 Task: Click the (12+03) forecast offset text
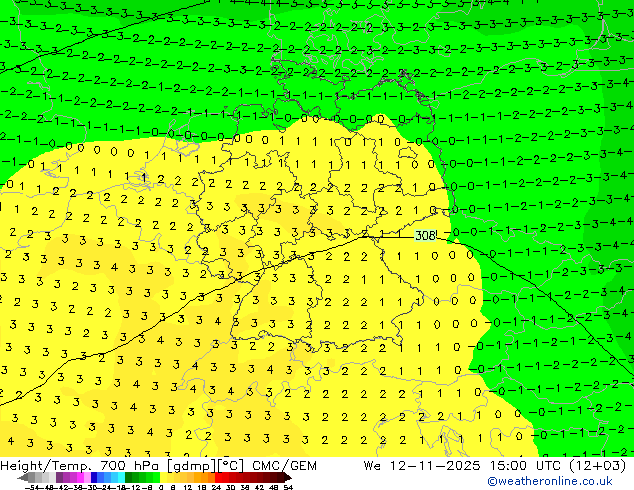click(x=597, y=466)
